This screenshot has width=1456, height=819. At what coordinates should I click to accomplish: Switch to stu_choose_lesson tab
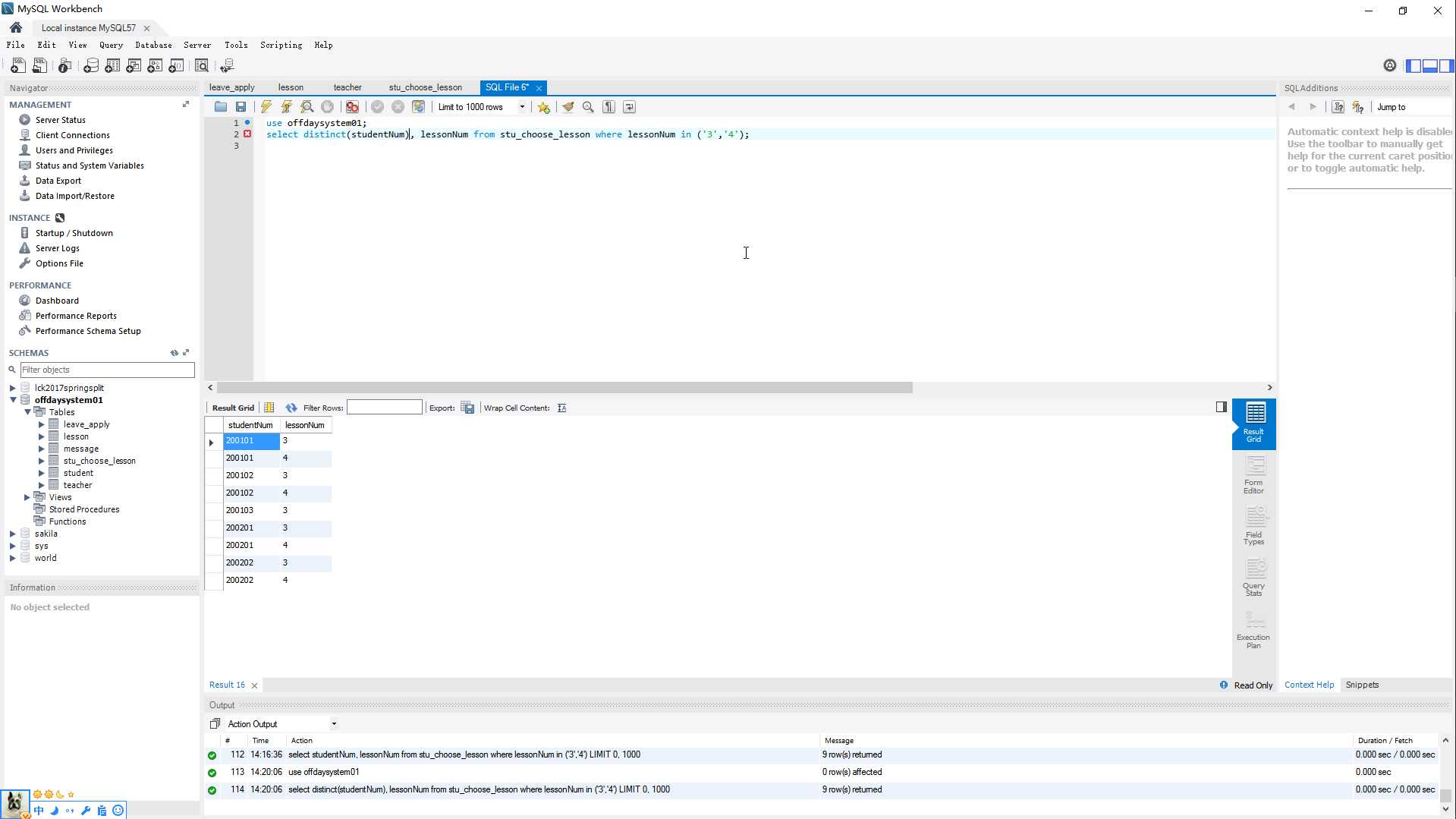tap(426, 87)
